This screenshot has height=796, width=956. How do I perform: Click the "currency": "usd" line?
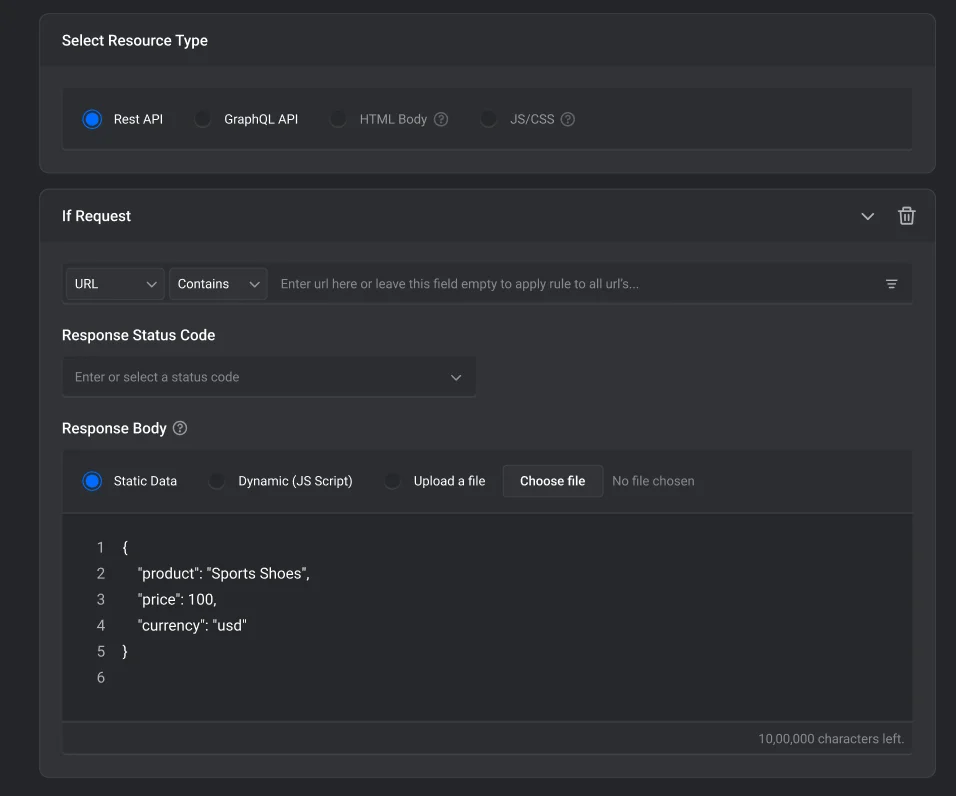click(192, 625)
